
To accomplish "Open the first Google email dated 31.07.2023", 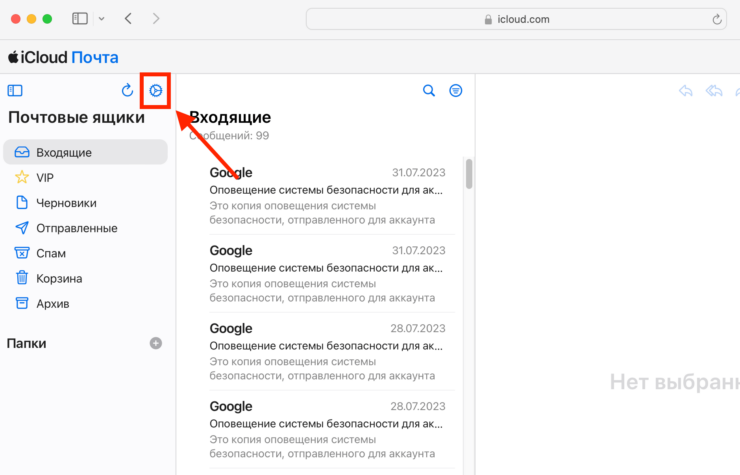I will [327, 195].
